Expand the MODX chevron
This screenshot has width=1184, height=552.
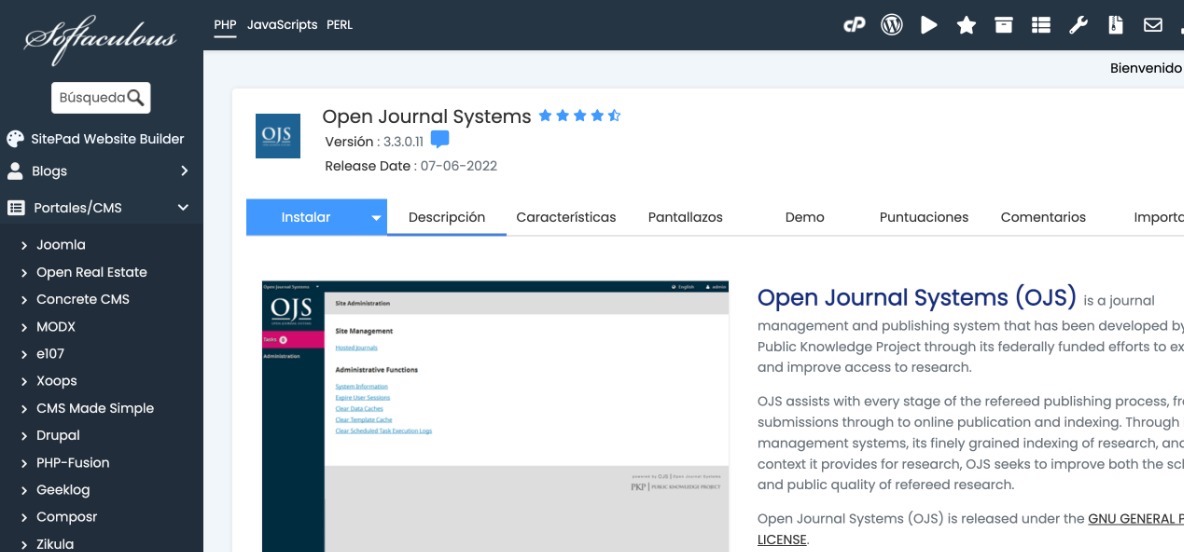pyautogui.click(x=24, y=327)
